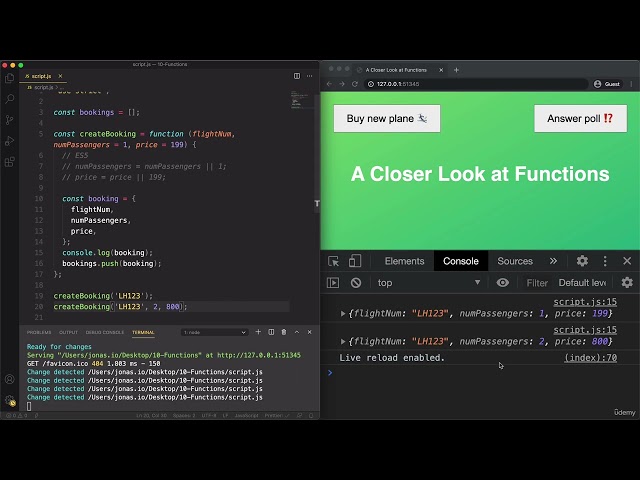Open script.js:15 link above price 800 log
The width and height of the screenshot is (640, 480).
585,330
